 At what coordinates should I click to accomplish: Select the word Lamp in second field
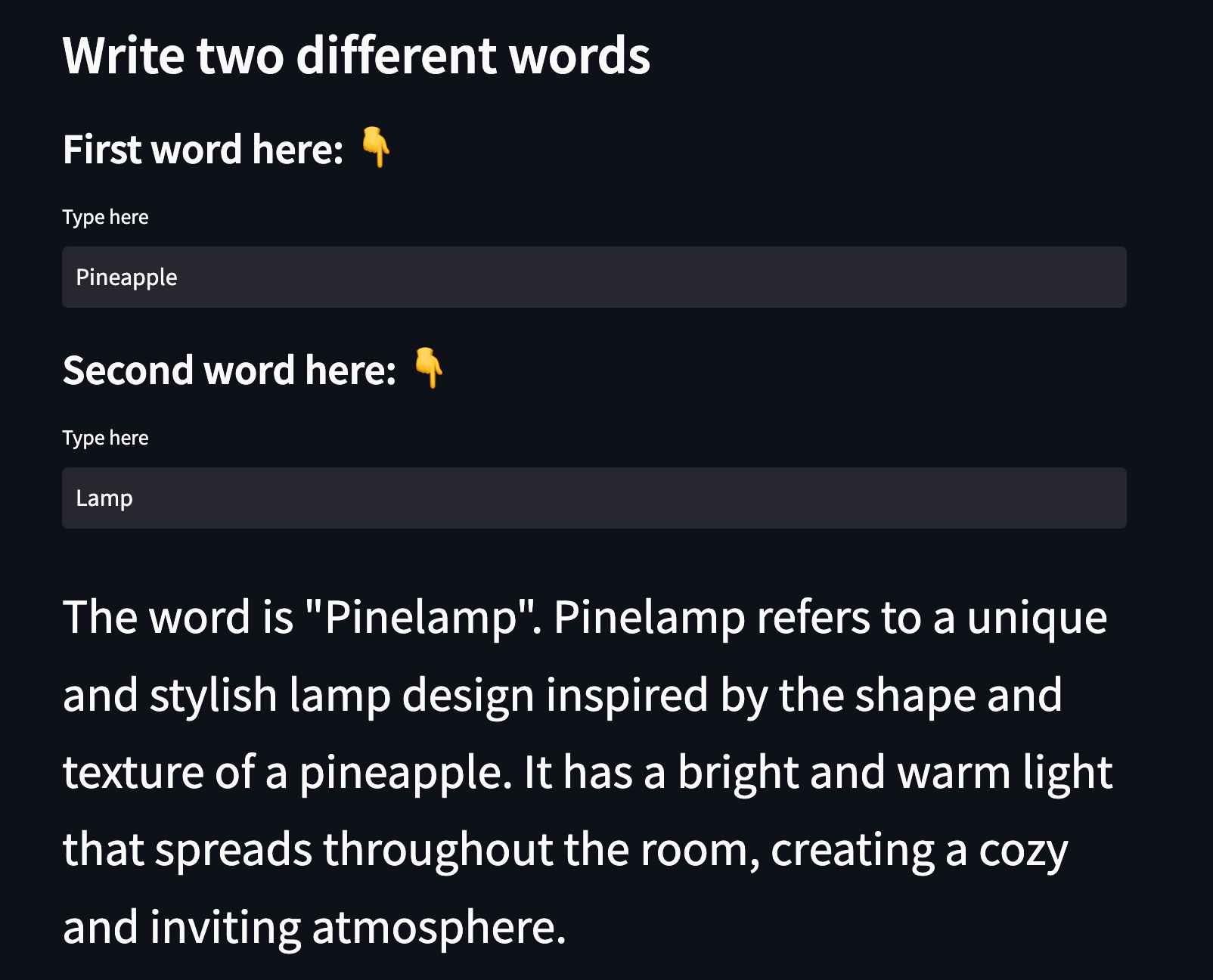pos(104,498)
